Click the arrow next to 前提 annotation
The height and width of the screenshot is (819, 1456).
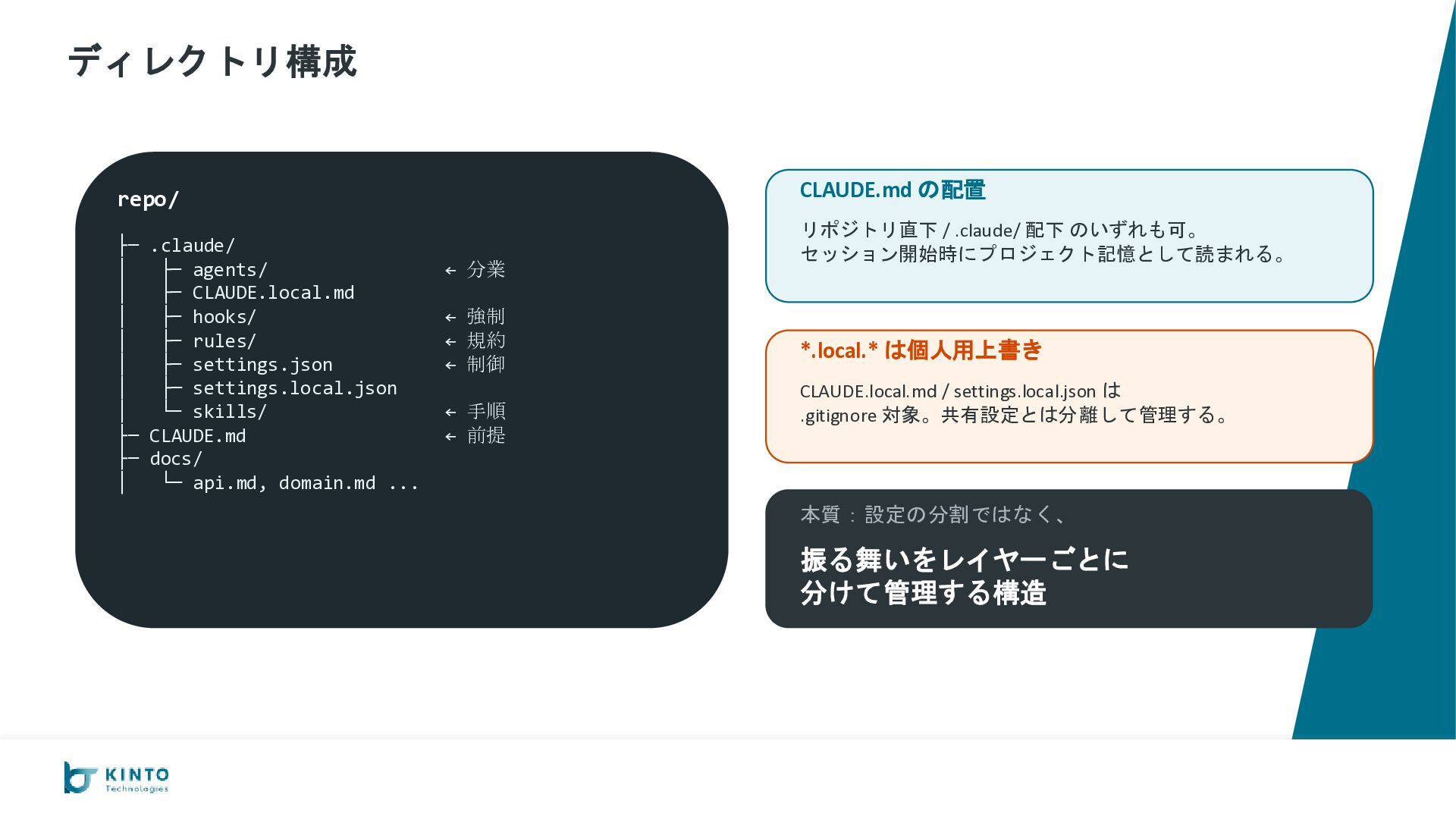pyautogui.click(x=450, y=436)
